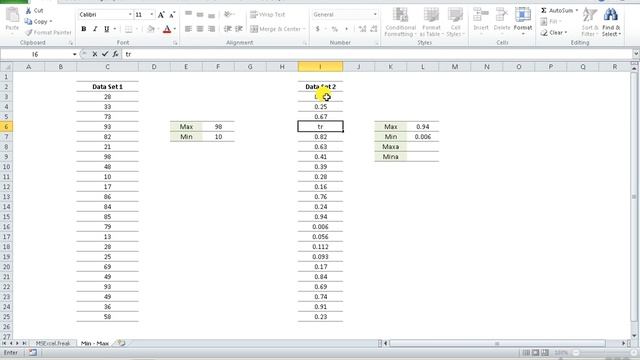Screen dimensions: 640x360
Task: Click cell with Max value 0.94
Action: (x=423, y=127)
